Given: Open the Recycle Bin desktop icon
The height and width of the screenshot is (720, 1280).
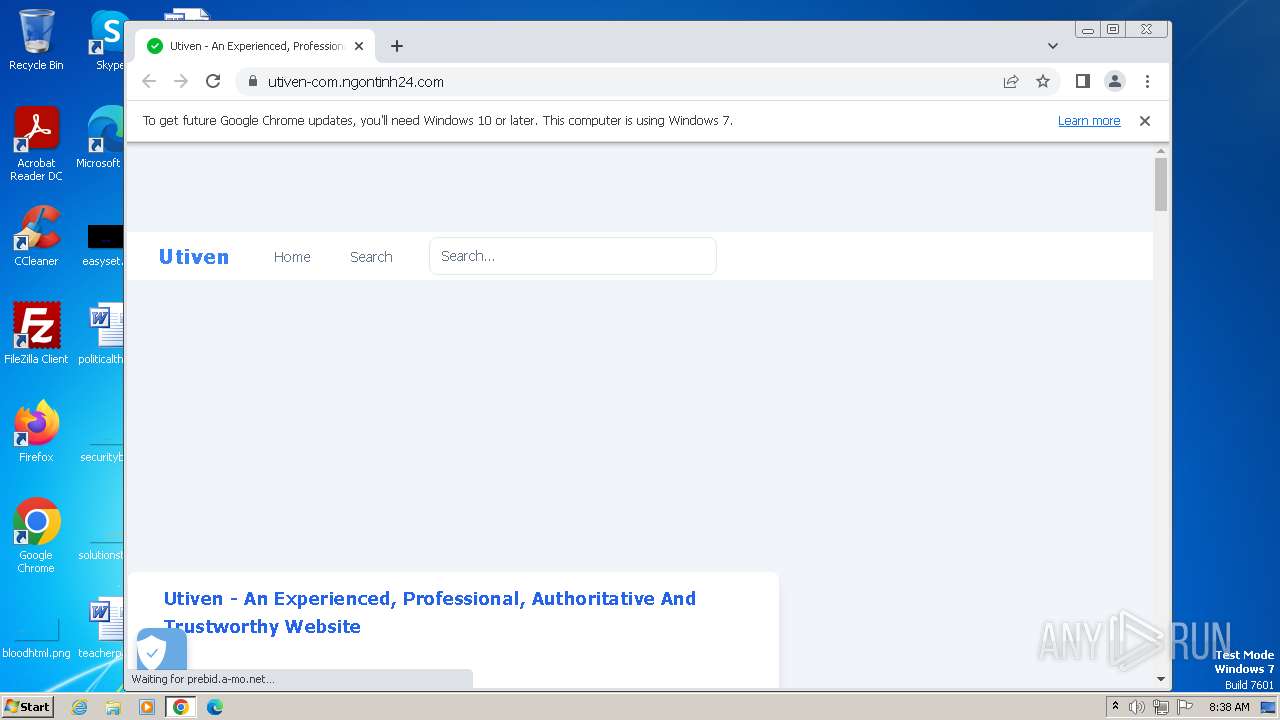Looking at the screenshot, I should (x=36, y=40).
